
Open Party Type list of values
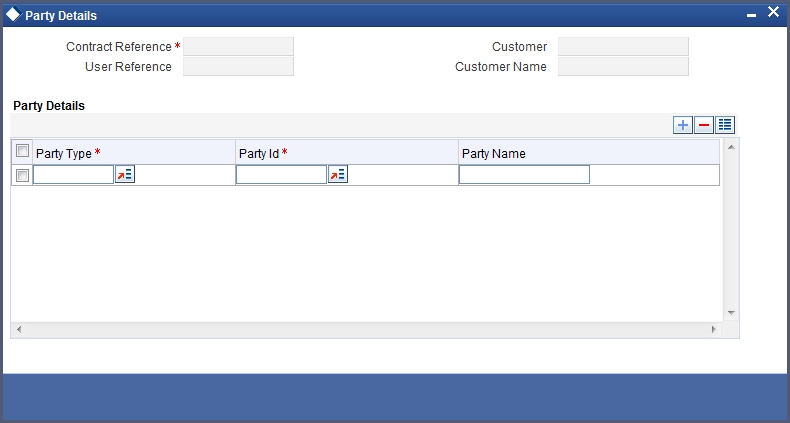pyautogui.click(x=124, y=175)
